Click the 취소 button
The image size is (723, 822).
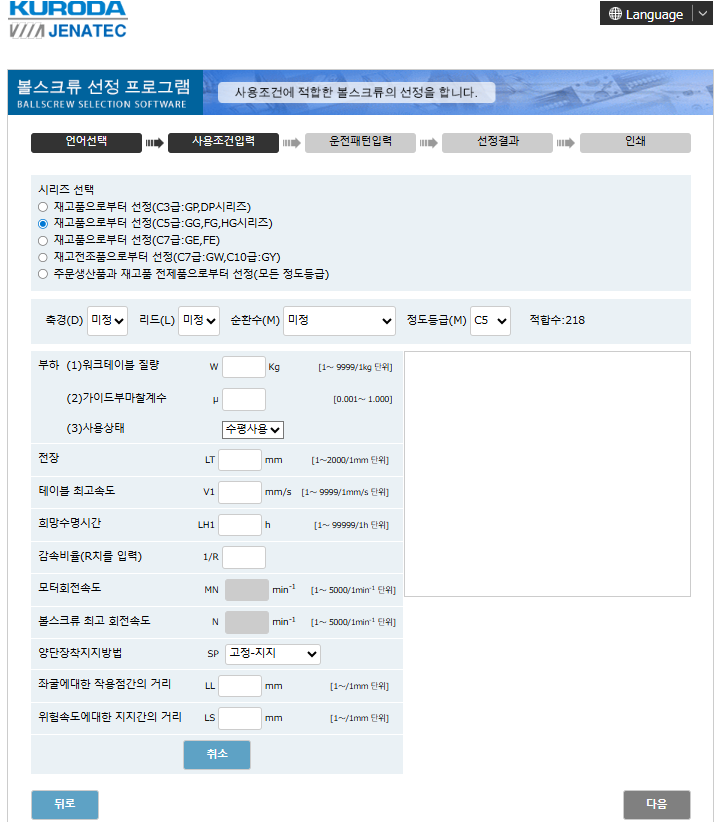click(x=216, y=755)
